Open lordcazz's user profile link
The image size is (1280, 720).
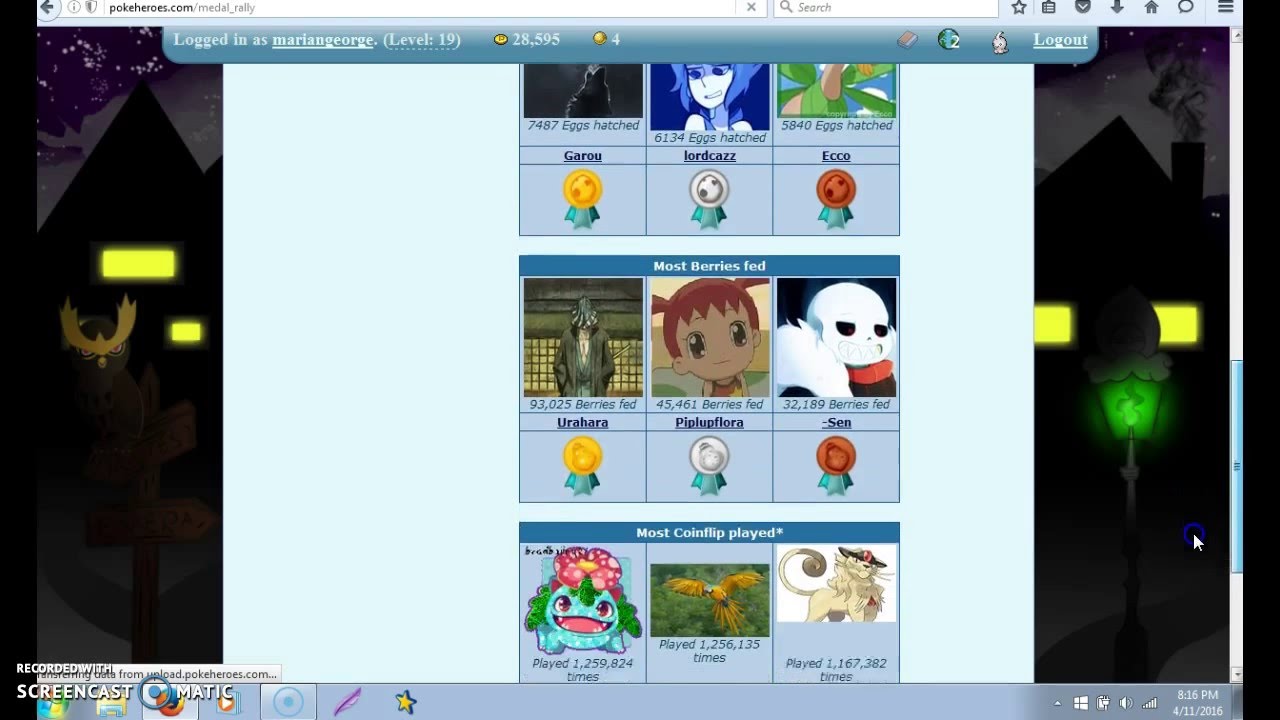(x=709, y=156)
